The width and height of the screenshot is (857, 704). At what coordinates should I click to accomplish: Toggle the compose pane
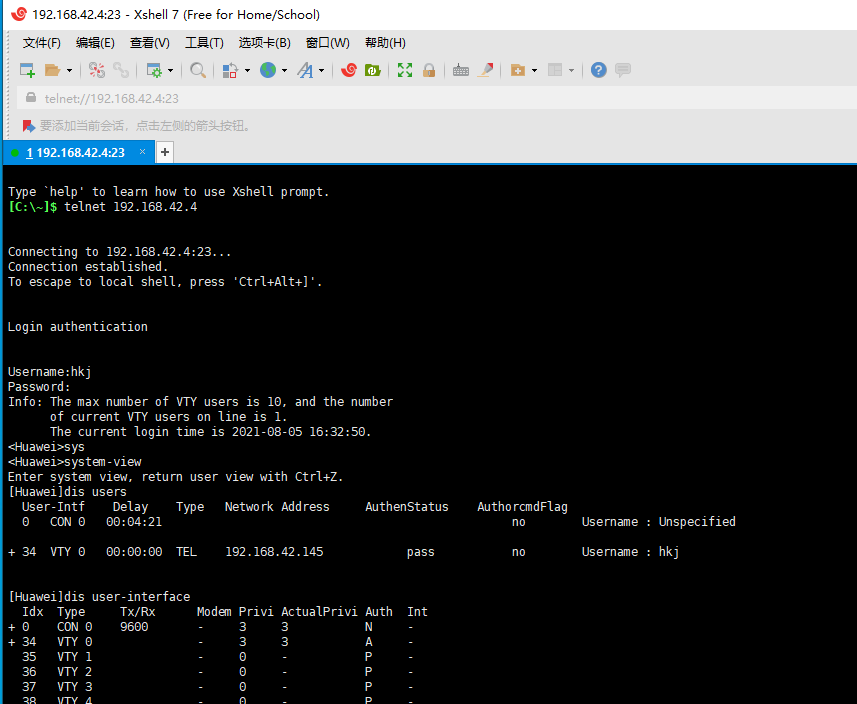[622, 70]
